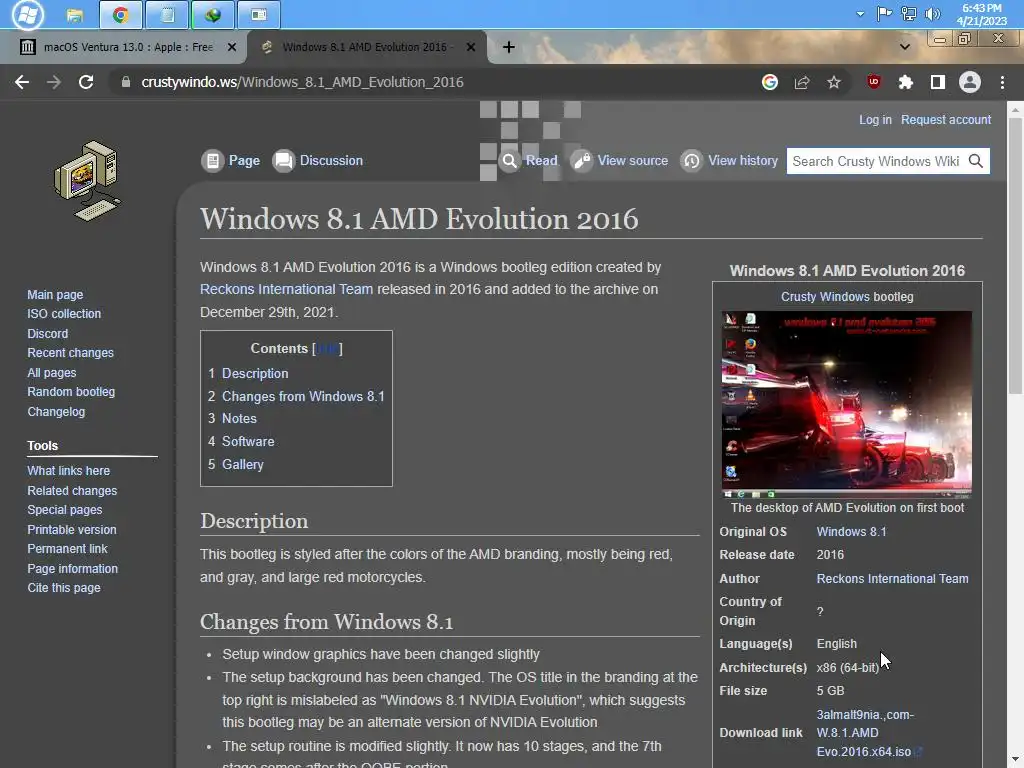Open the Page tab
Viewport: 1024px width, 768px height.
(x=231, y=161)
